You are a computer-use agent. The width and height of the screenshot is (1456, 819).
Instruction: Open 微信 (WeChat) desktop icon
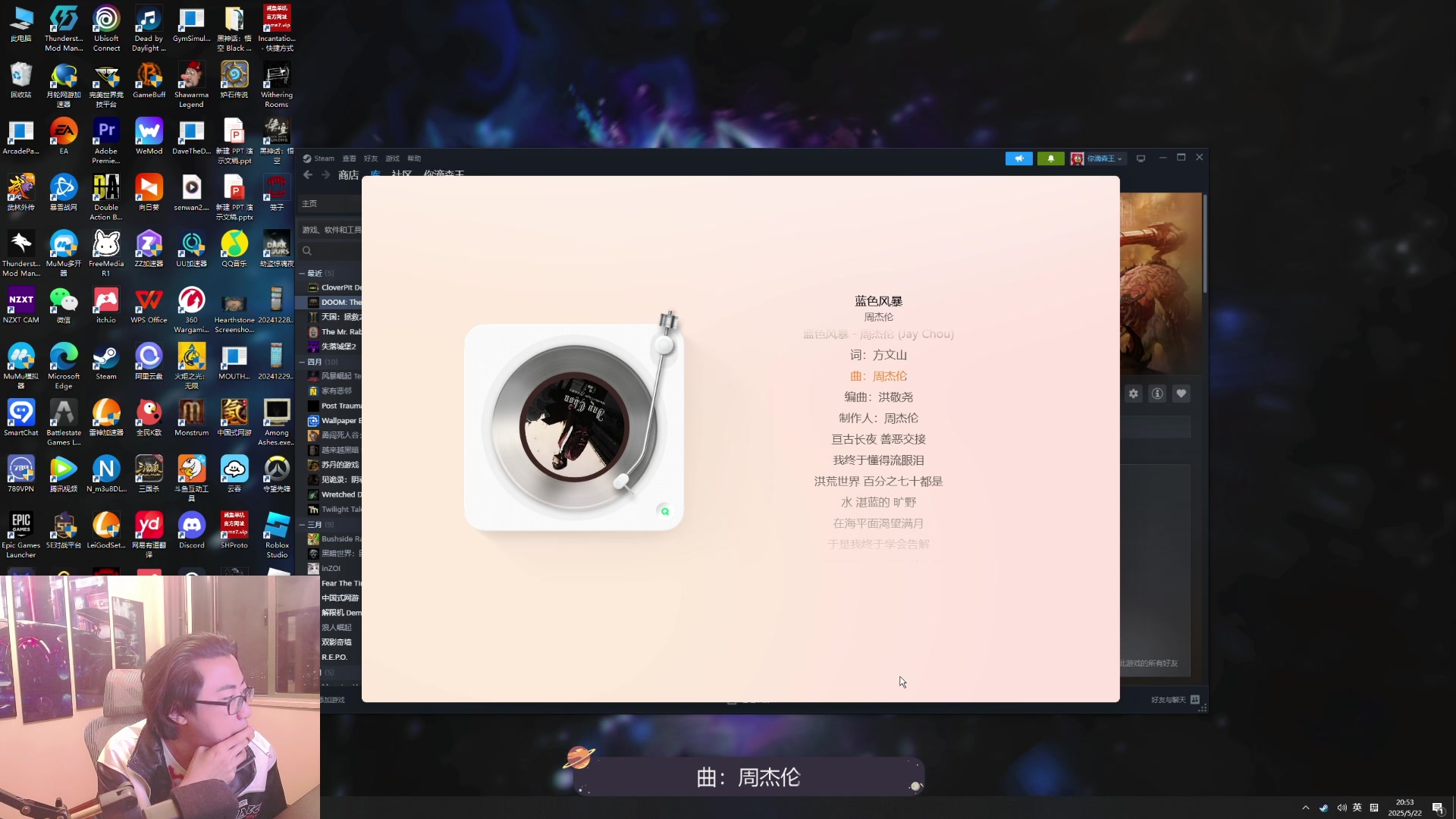pyautogui.click(x=64, y=306)
